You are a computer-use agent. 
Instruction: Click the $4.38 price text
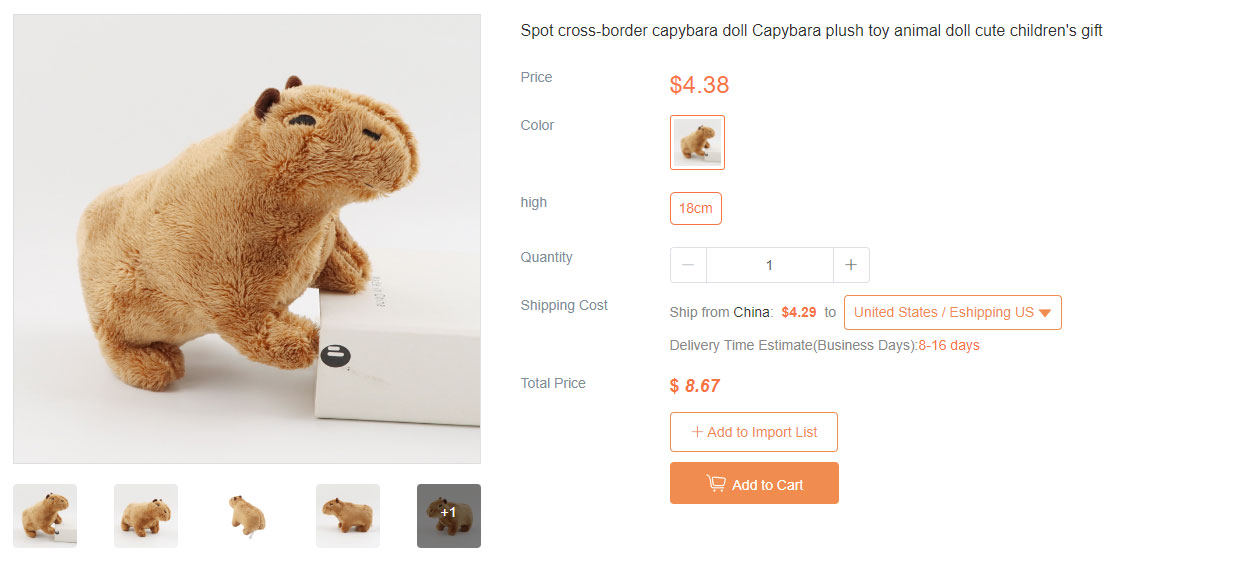pyautogui.click(x=699, y=85)
